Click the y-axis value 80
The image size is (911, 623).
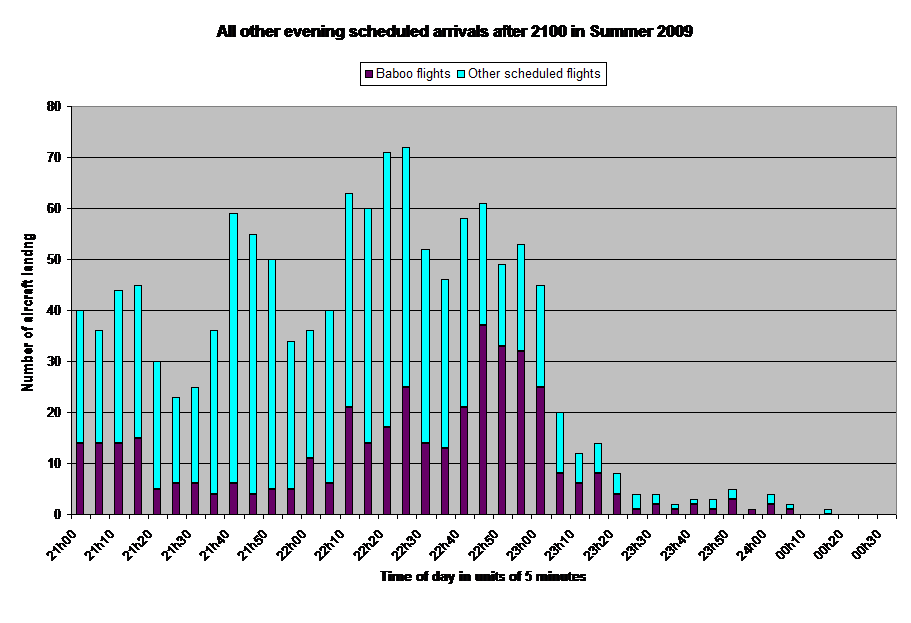tap(53, 106)
